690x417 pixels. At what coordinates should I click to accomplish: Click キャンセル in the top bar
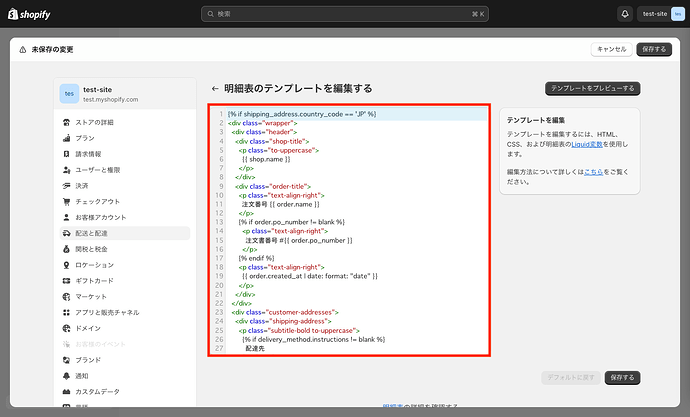tap(612, 49)
